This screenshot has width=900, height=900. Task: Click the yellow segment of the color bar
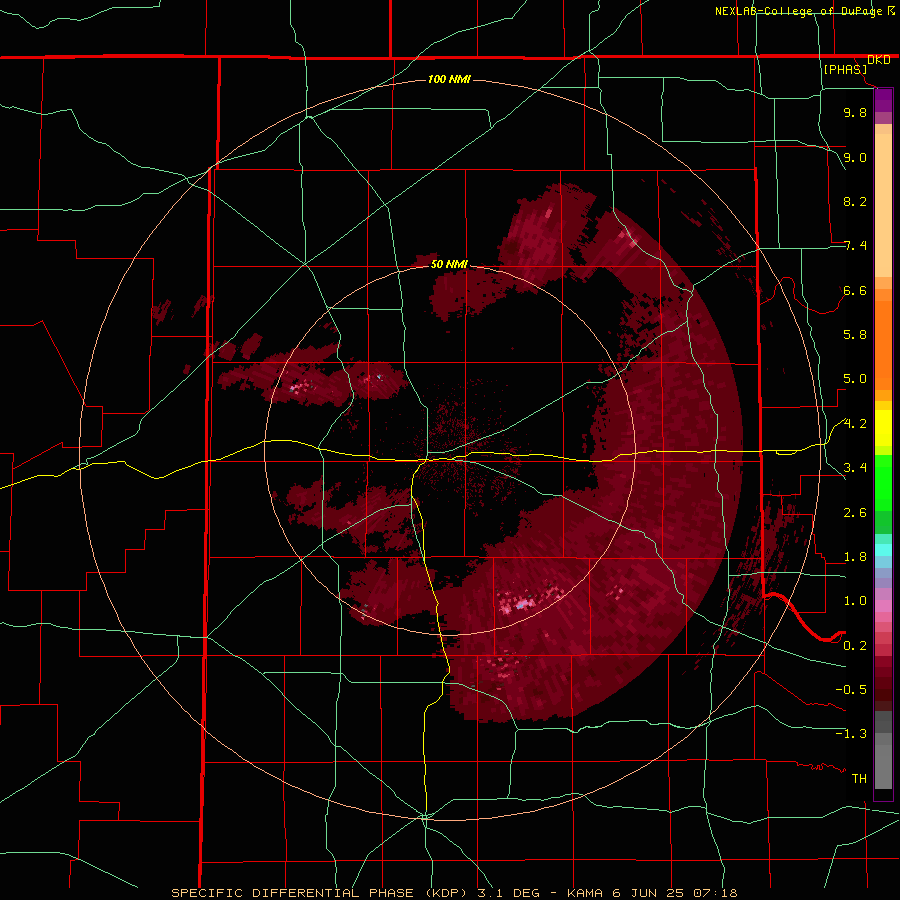click(x=883, y=428)
